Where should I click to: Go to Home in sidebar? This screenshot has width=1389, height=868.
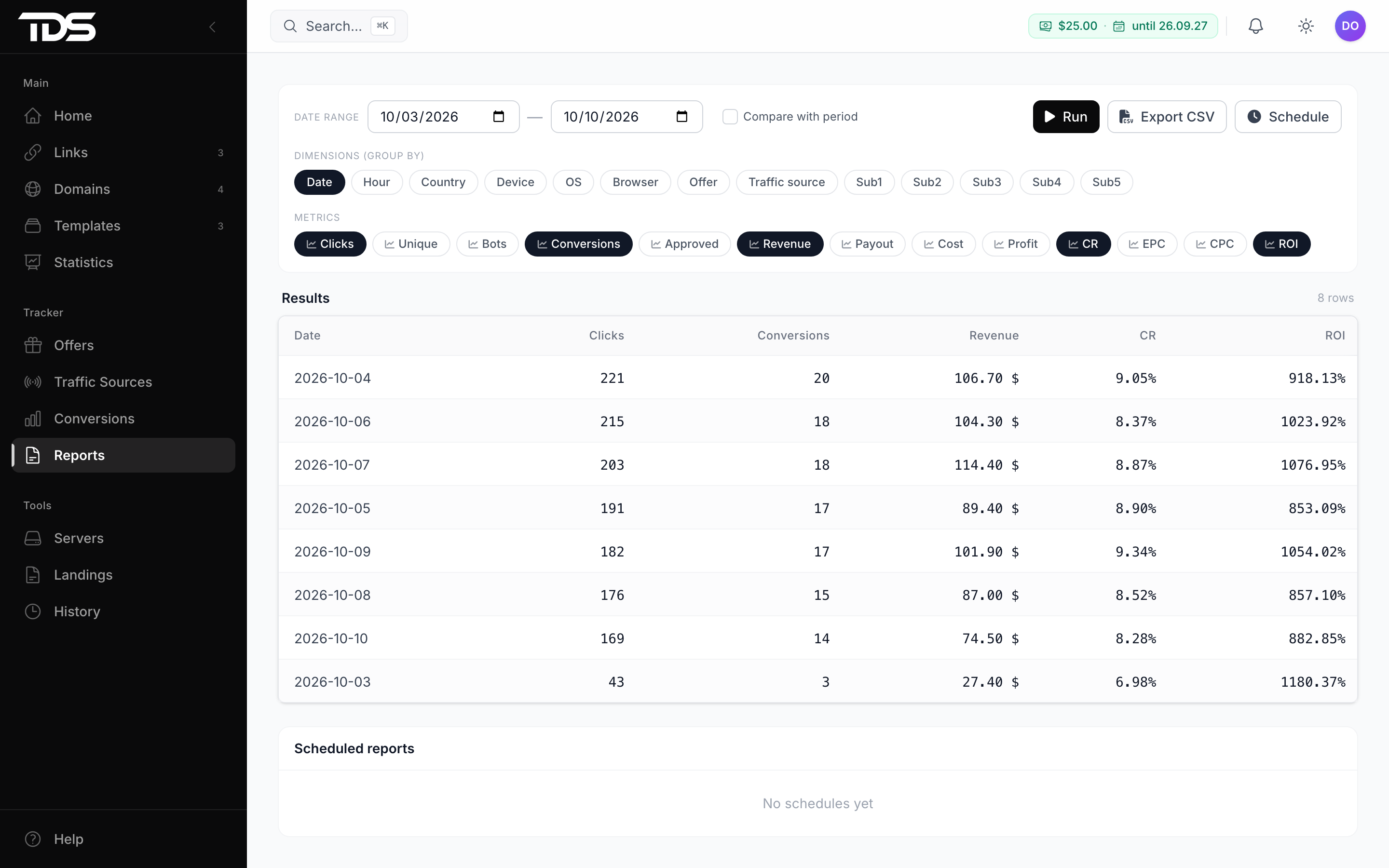(123, 116)
